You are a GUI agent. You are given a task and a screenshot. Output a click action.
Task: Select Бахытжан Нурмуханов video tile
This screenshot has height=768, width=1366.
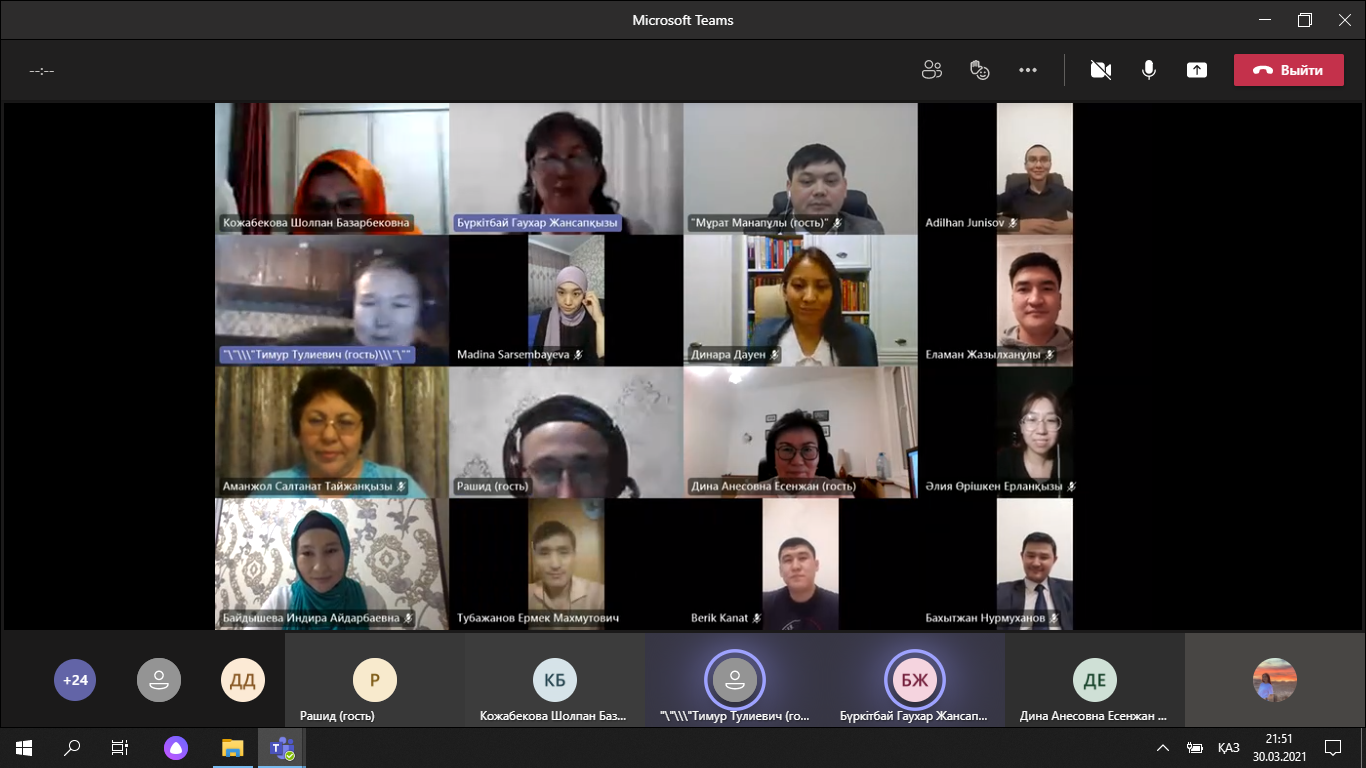1035,564
